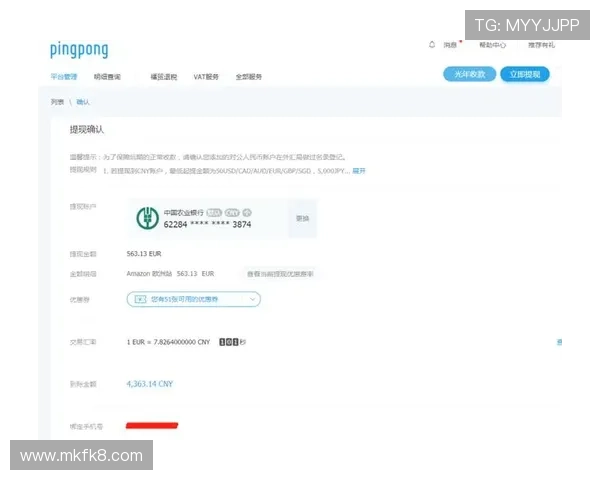Open 帮助中心 help center
This screenshot has height=480, width=600.
tap(492, 45)
